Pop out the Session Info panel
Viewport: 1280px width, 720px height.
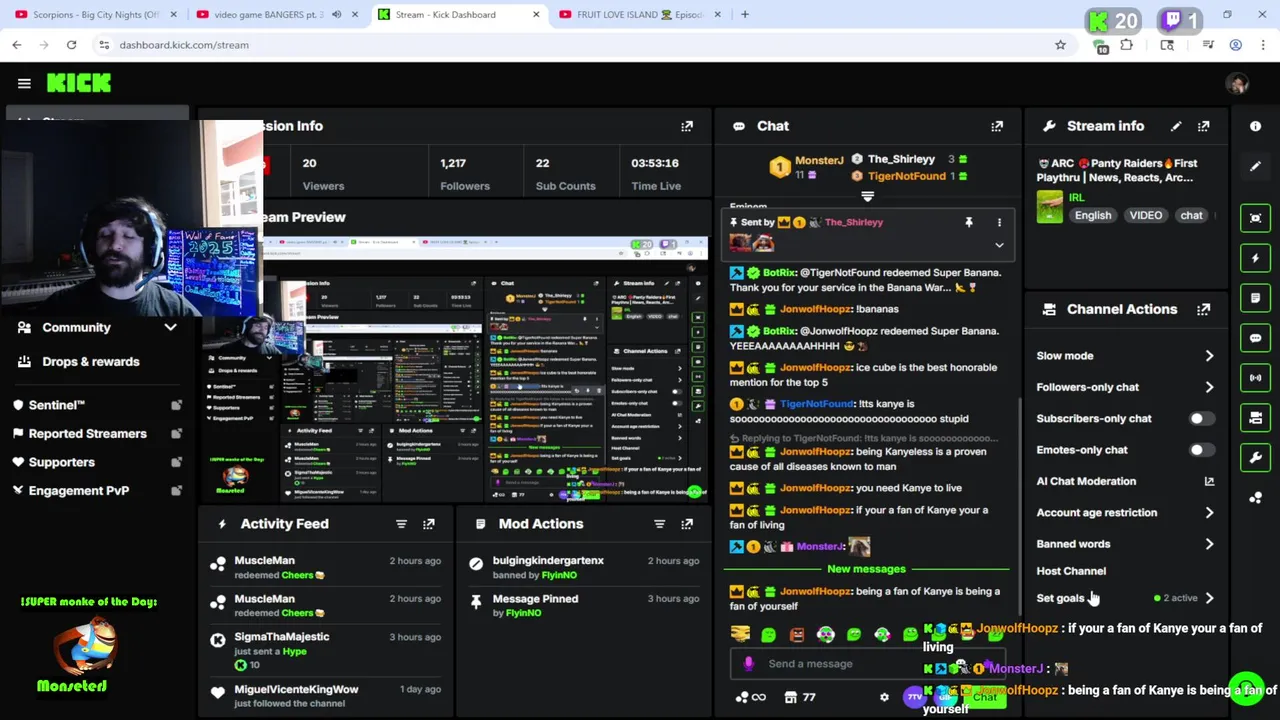tap(687, 126)
